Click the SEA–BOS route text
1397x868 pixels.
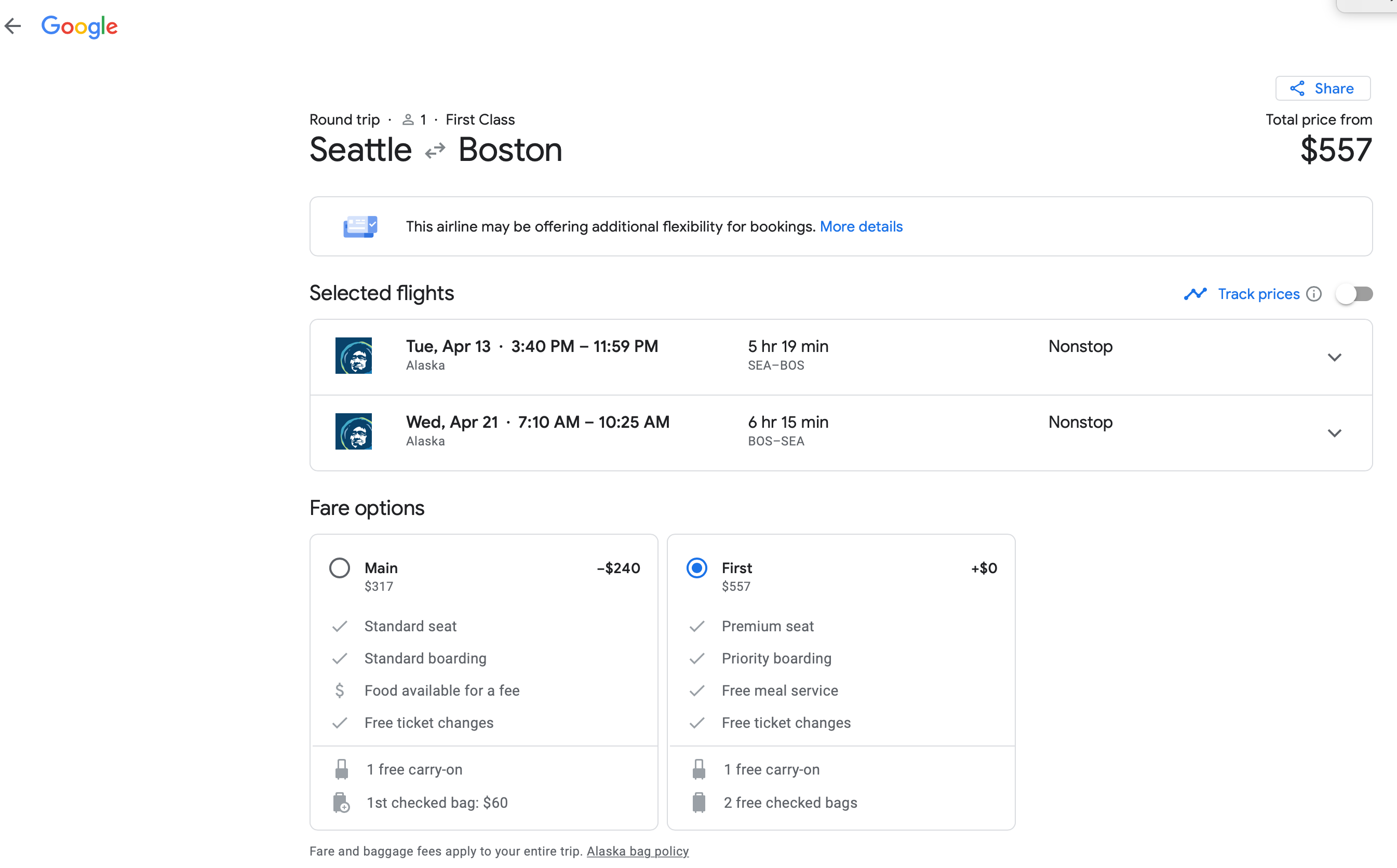[776, 365]
